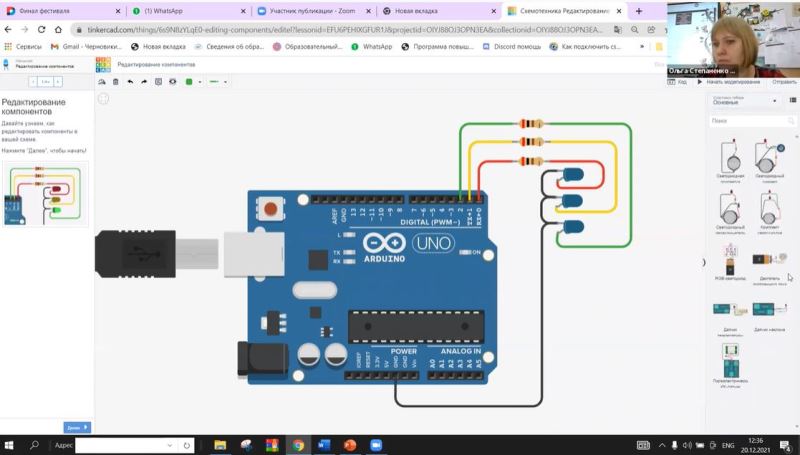Screen dimensions: 800x455
Task: Collapse the components panel side arrow
Action: [705, 262]
